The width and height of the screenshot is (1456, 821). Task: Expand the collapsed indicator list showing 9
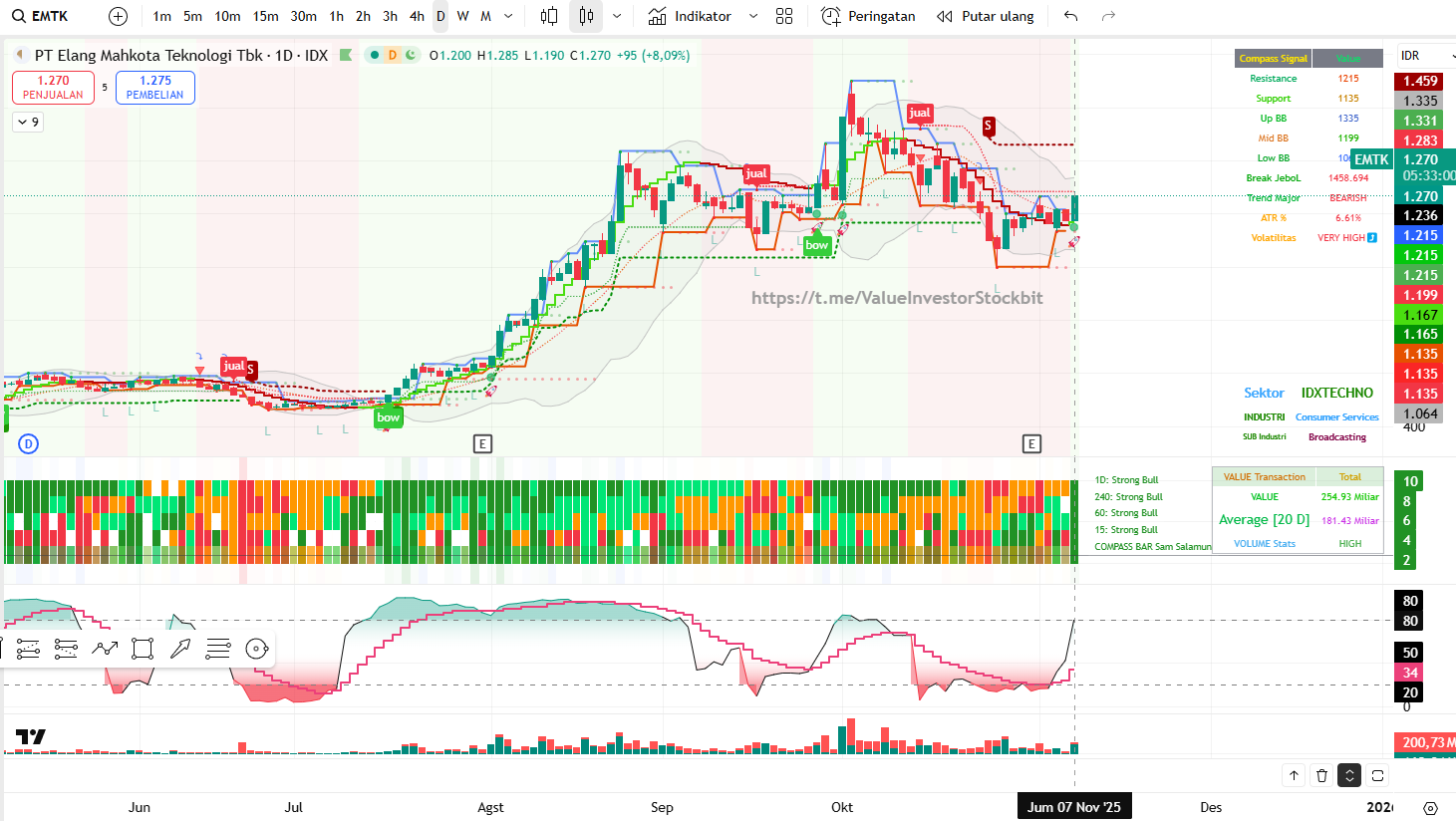(28, 123)
